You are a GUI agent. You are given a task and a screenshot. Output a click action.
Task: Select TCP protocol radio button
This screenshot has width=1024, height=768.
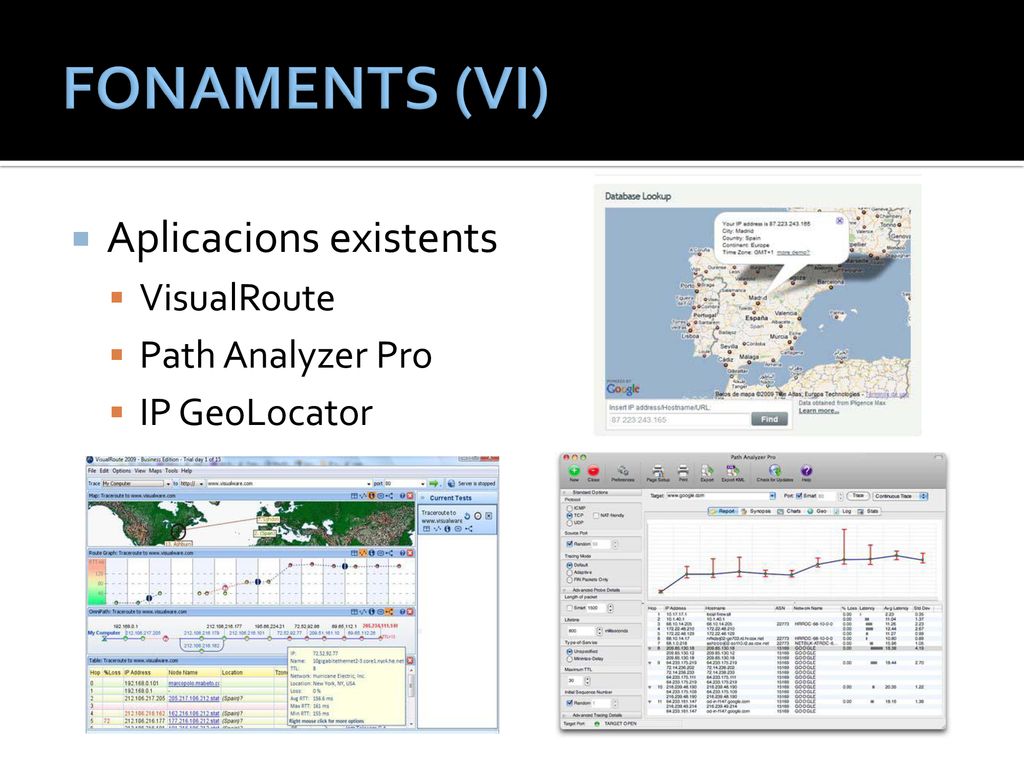[x=569, y=515]
